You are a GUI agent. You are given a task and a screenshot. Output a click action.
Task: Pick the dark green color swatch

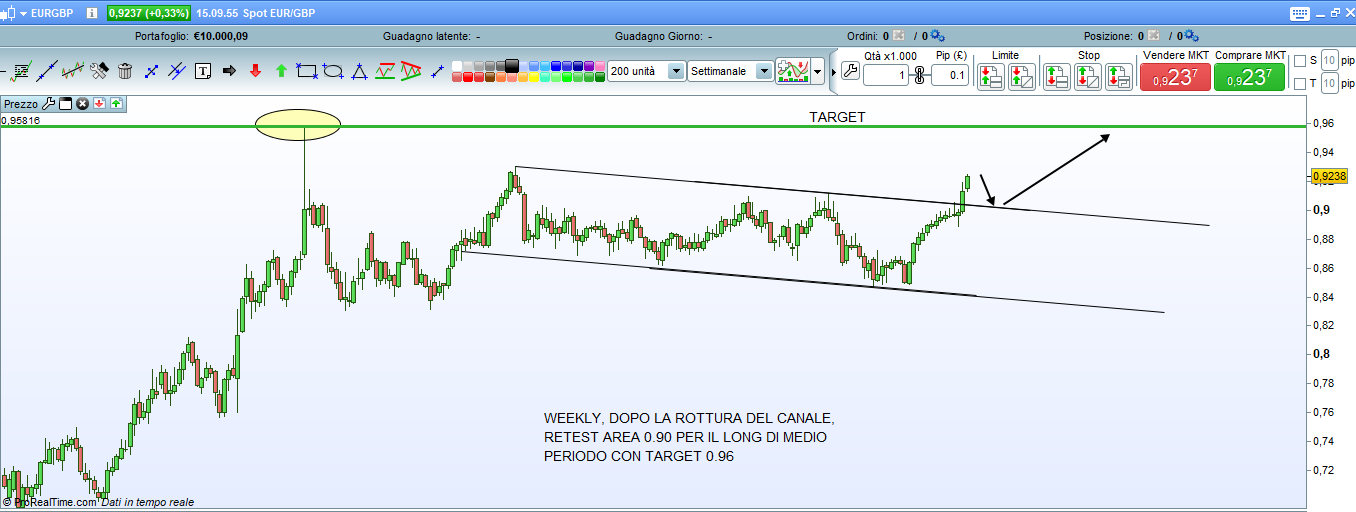[598, 77]
